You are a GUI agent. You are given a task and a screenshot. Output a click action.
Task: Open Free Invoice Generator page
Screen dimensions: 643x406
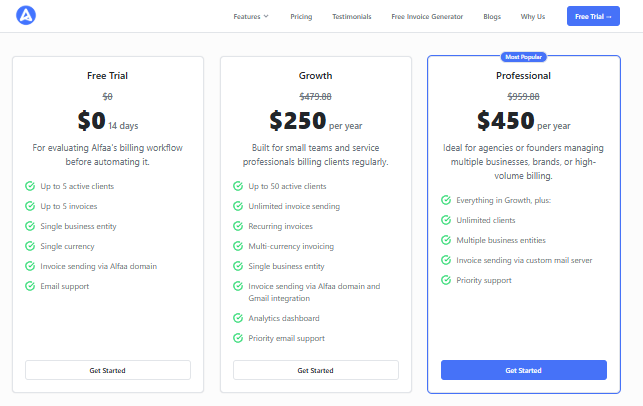pyautogui.click(x=427, y=16)
